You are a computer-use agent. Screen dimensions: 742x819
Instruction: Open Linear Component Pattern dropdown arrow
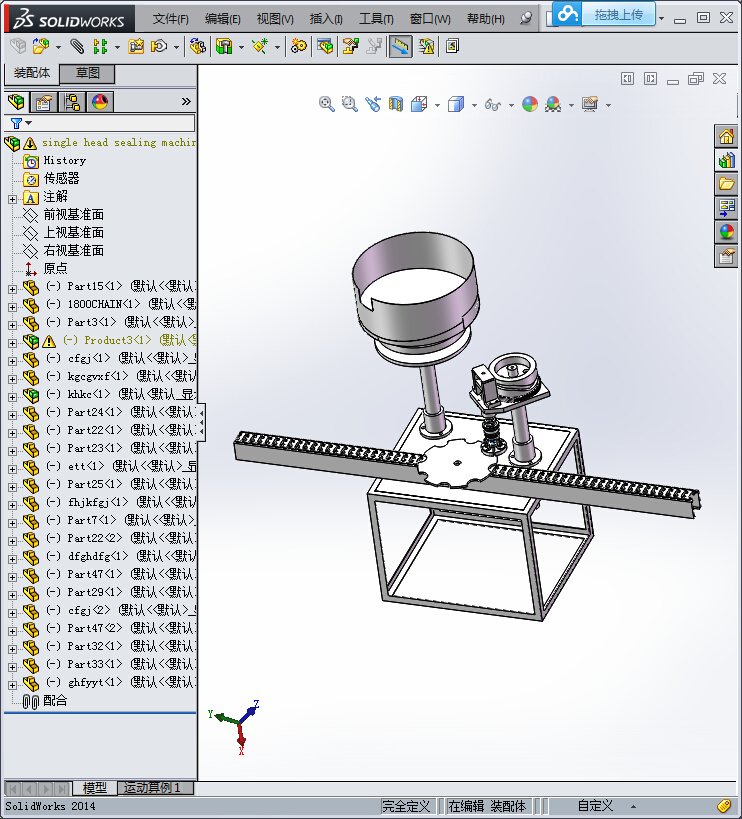pos(117,48)
